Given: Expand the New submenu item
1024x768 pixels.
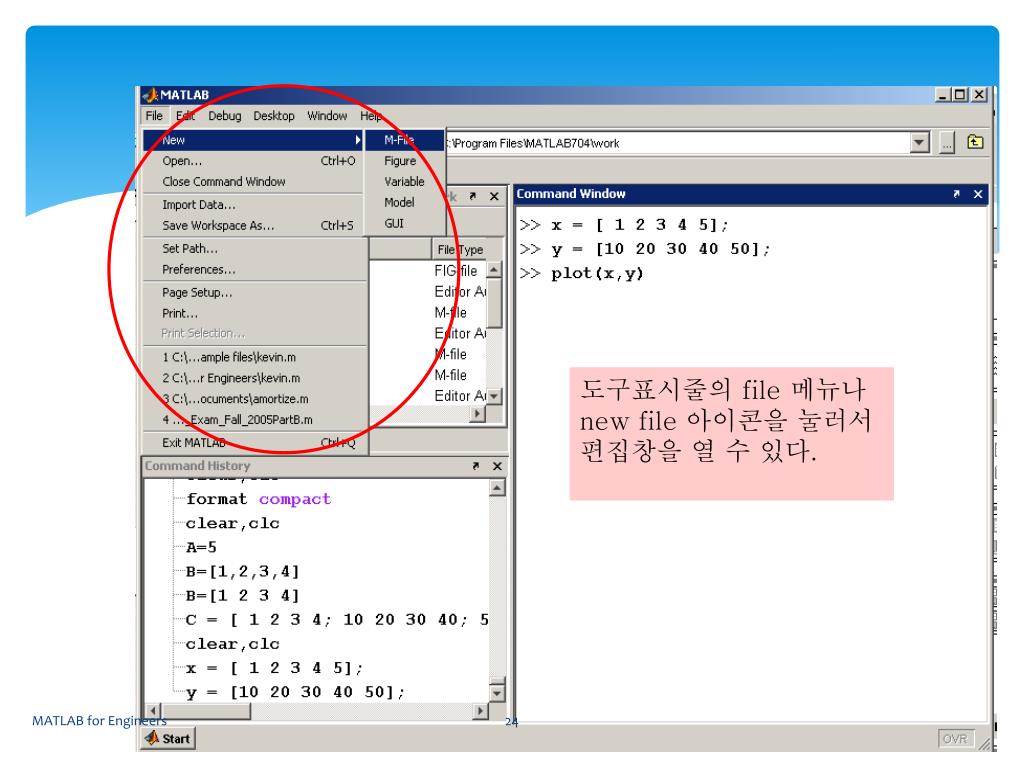Looking at the screenshot, I should point(253,140).
